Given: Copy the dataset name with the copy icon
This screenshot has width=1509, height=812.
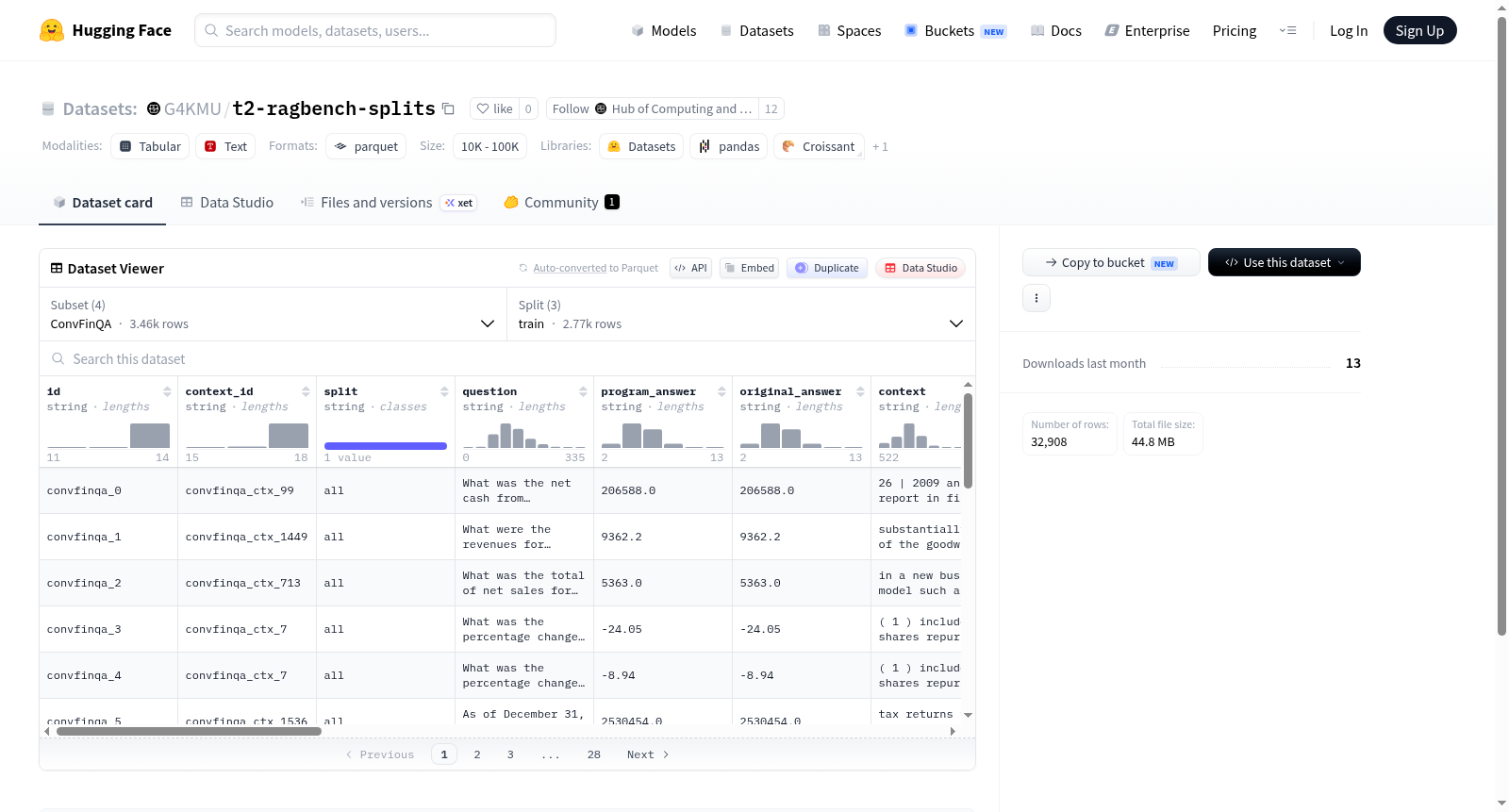Looking at the screenshot, I should [x=449, y=109].
